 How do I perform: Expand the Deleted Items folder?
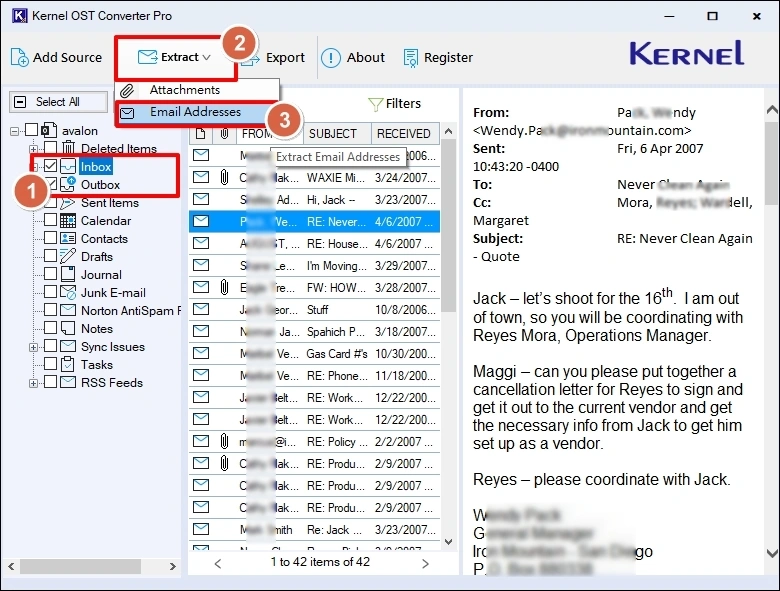point(33,149)
